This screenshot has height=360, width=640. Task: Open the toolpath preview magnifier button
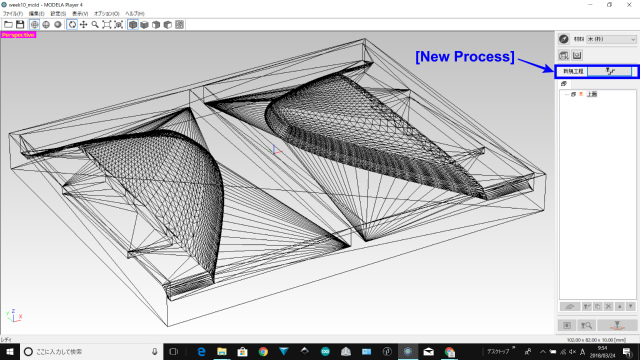[x=587, y=325]
